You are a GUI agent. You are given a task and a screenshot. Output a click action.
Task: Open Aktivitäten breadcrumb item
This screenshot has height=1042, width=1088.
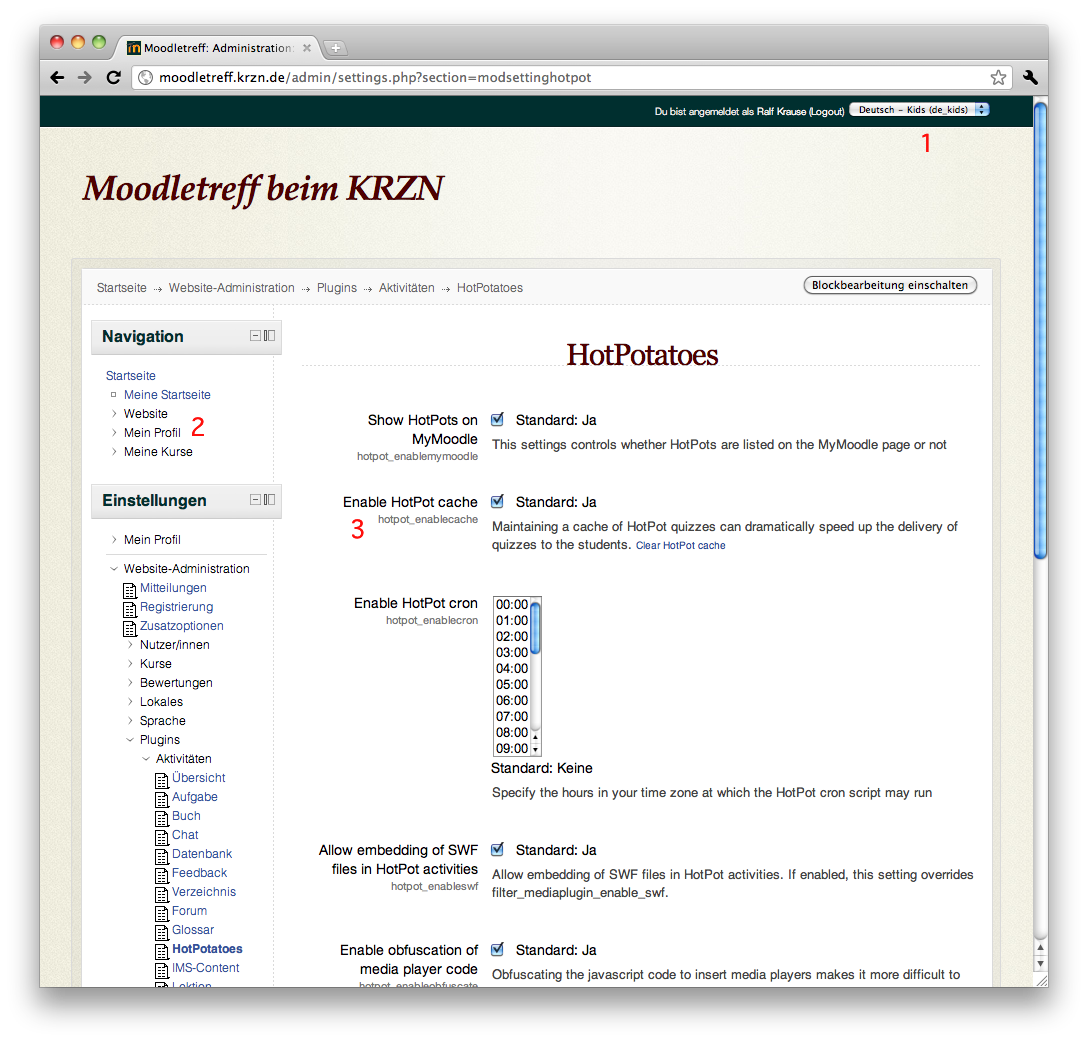[407, 288]
